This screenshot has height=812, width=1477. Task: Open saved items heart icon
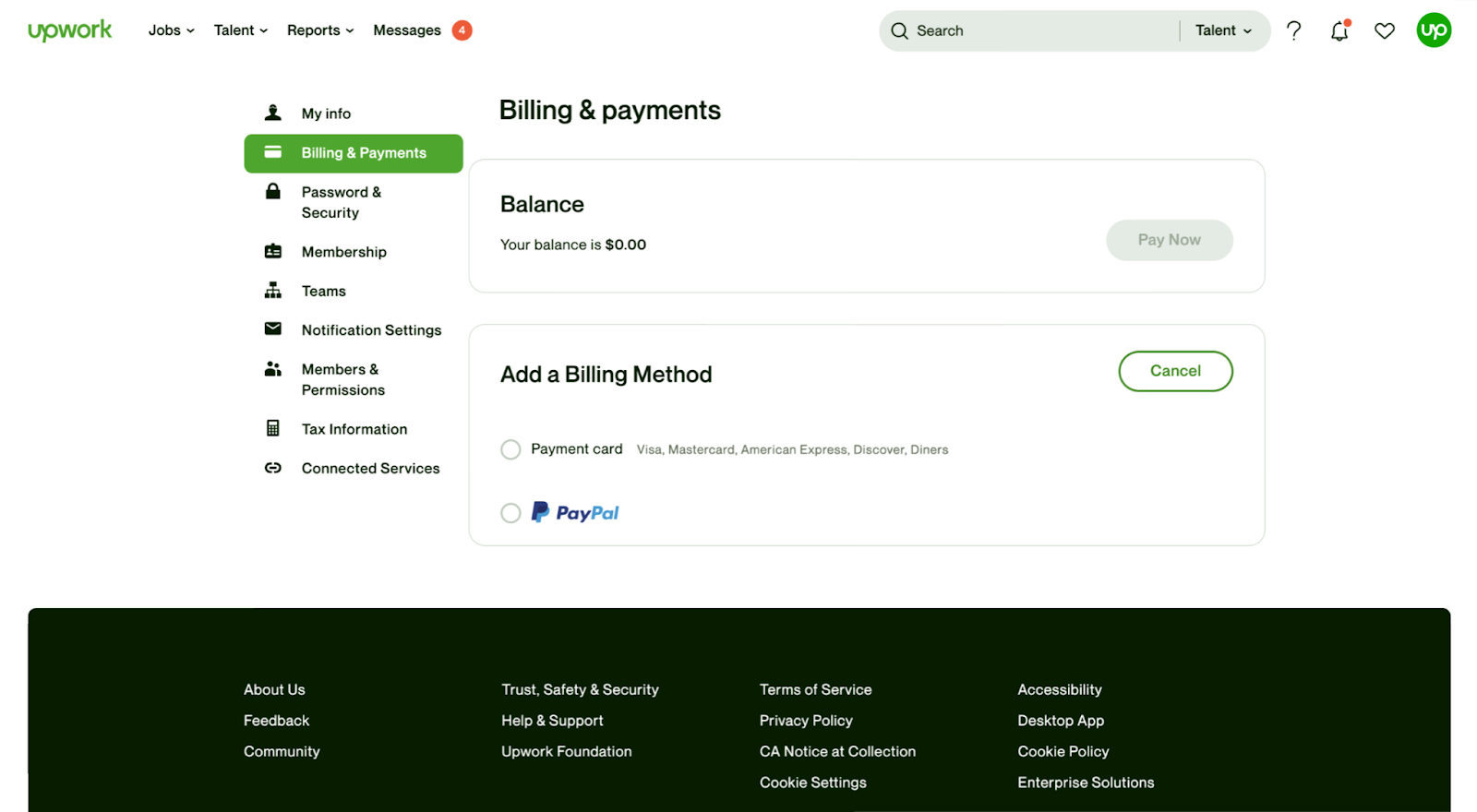pyautogui.click(x=1385, y=31)
